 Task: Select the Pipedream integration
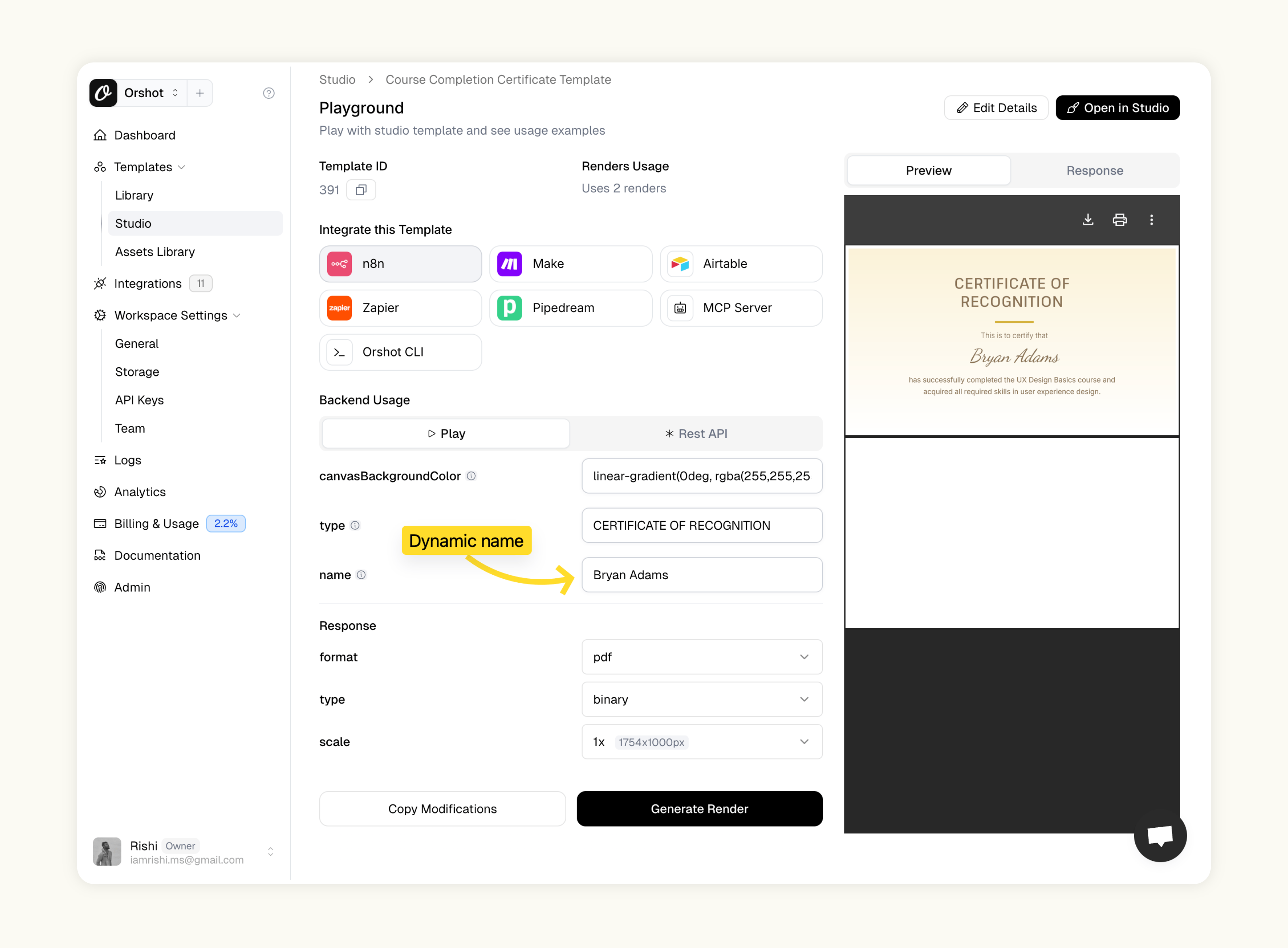tap(571, 308)
